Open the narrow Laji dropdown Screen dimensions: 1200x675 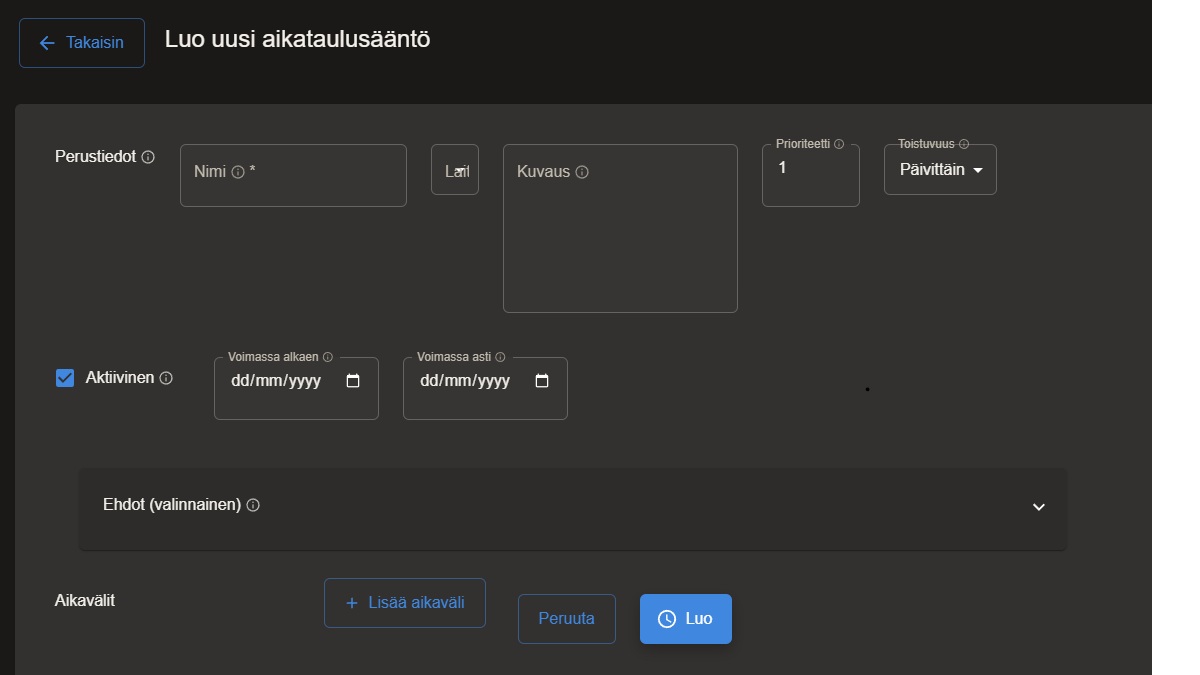click(455, 171)
